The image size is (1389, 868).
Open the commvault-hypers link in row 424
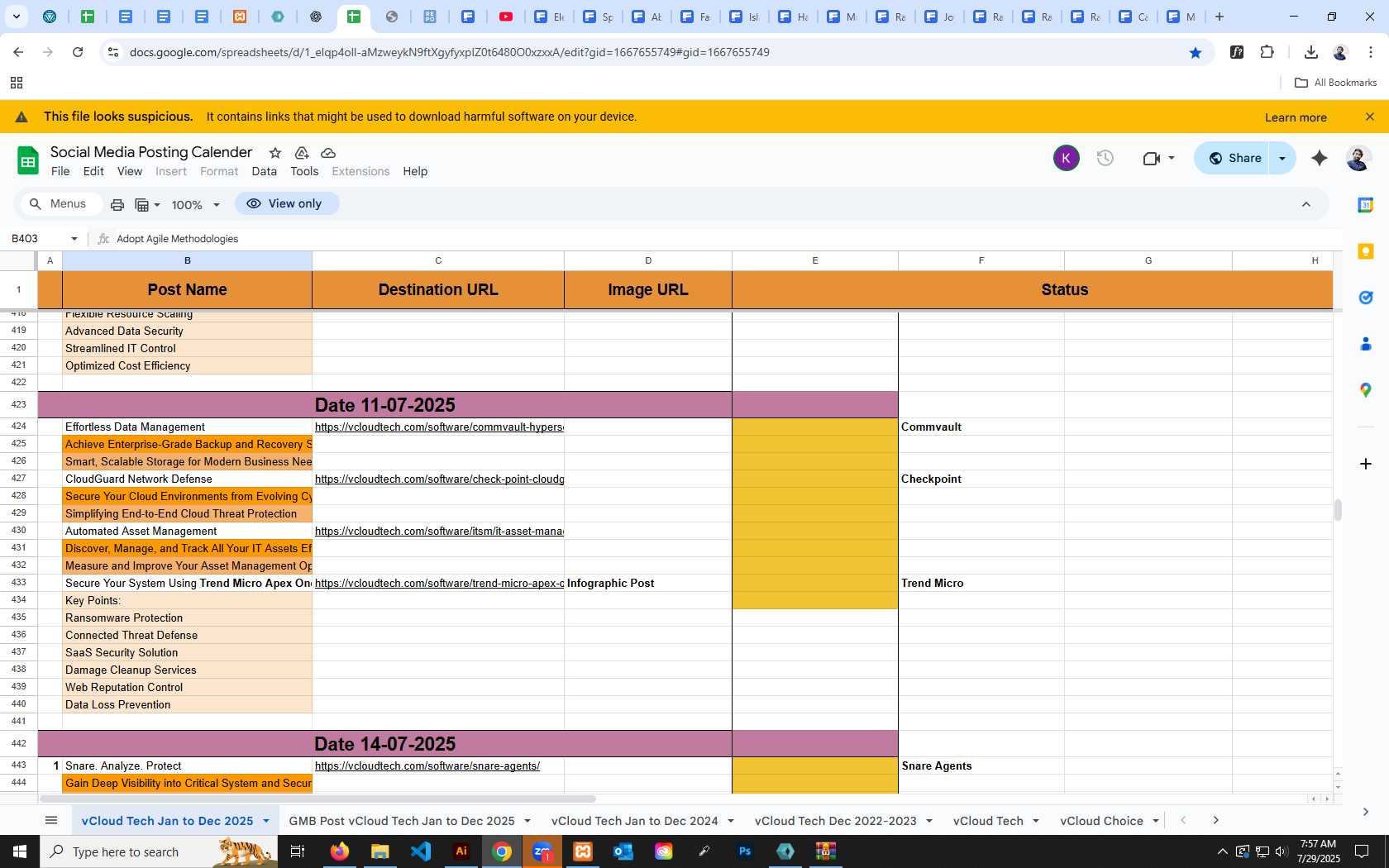coord(439,427)
